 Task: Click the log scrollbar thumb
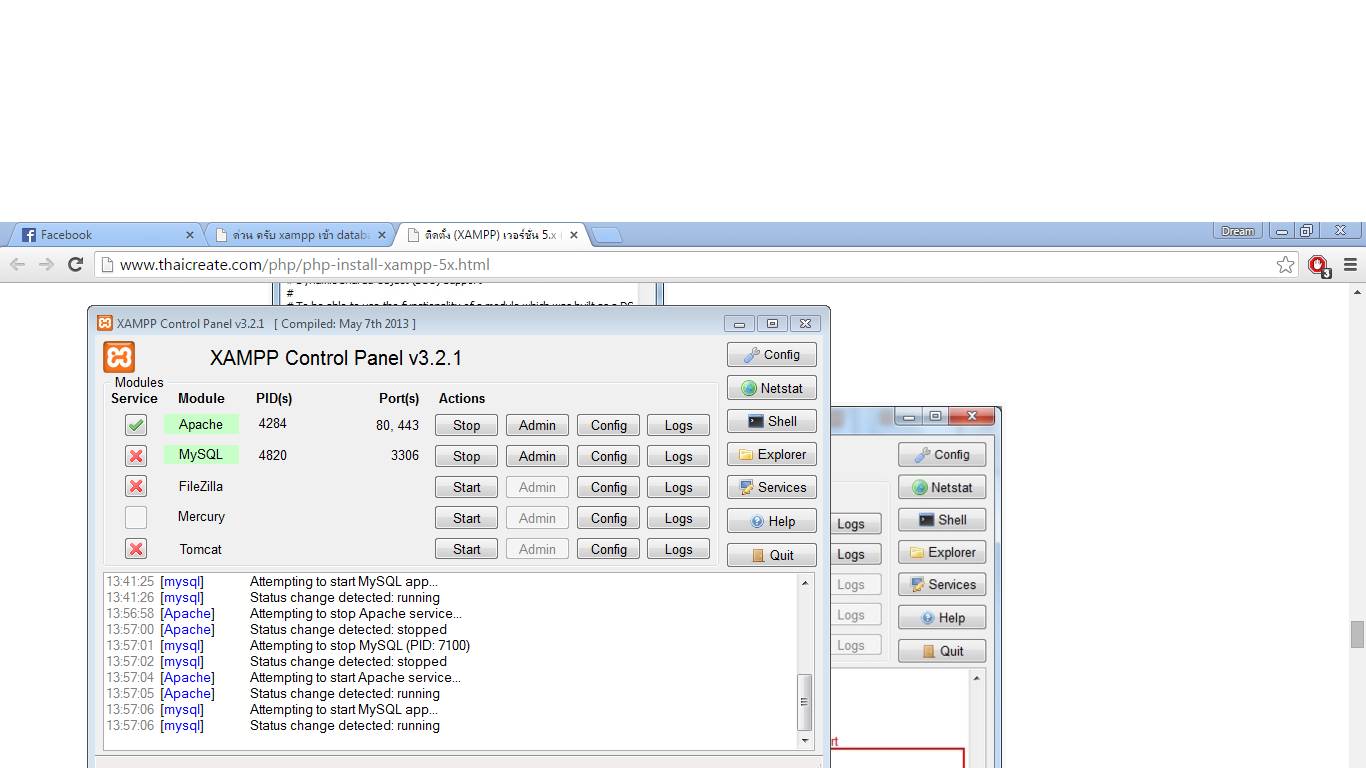pyautogui.click(x=805, y=702)
